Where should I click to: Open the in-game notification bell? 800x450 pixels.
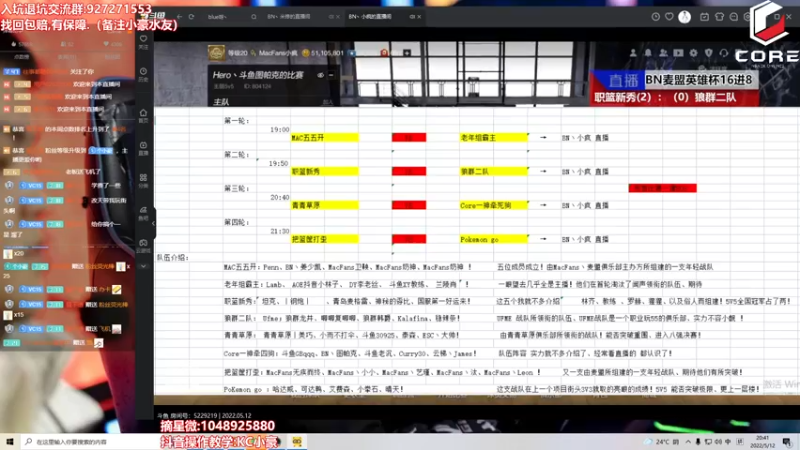tap(648, 53)
